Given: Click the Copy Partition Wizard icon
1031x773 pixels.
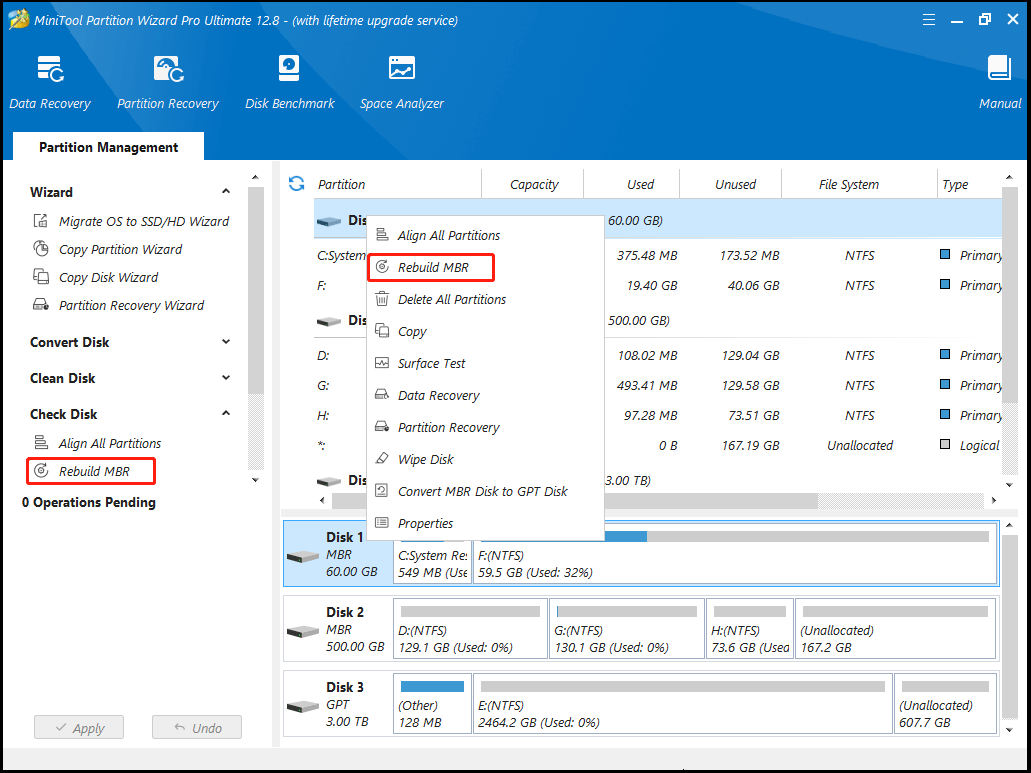Looking at the screenshot, I should pyautogui.click(x=41, y=249).
